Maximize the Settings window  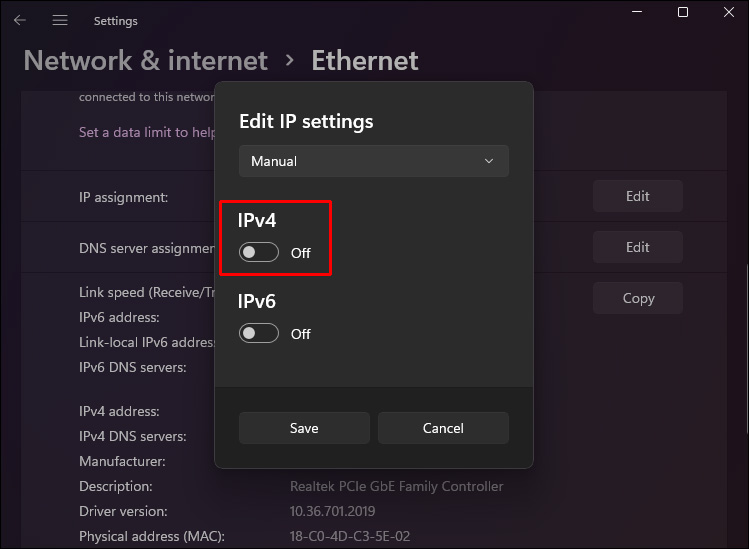683,12
